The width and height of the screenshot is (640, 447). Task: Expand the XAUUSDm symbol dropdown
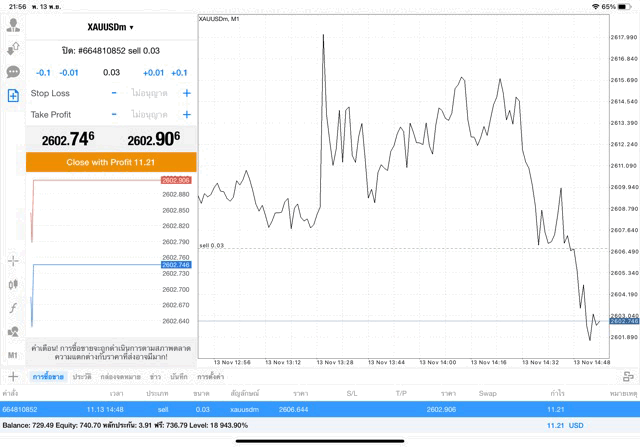click(110, 27)
